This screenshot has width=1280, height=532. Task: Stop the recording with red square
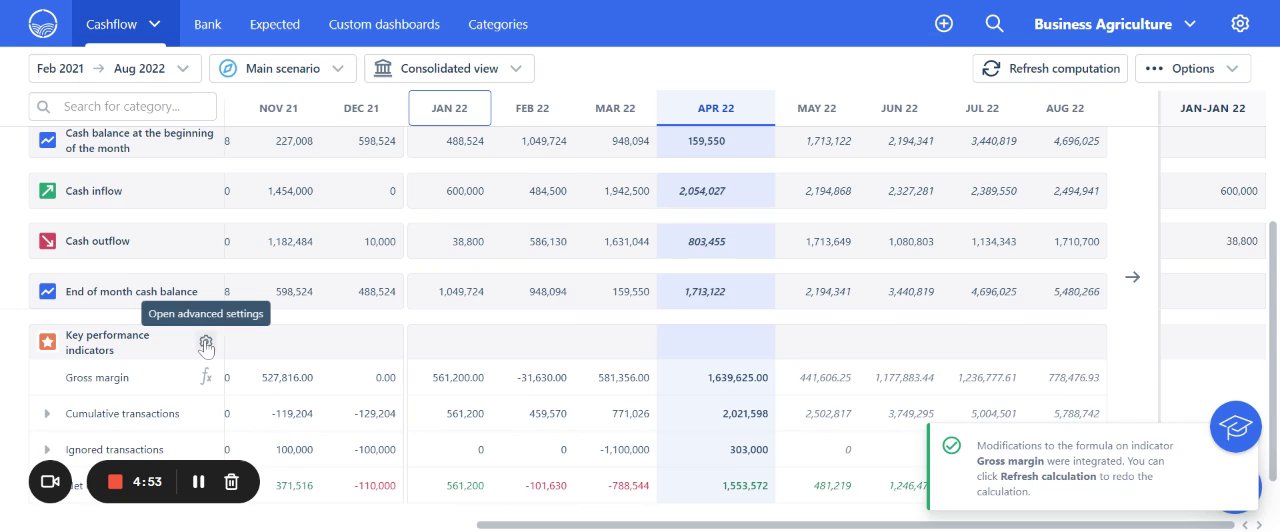click(x=115, y=482)
